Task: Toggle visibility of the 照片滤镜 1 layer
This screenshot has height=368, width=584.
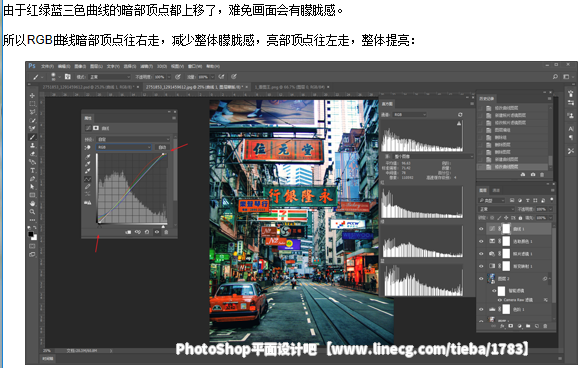Action: pyautogui.click(x=481, y=254)
